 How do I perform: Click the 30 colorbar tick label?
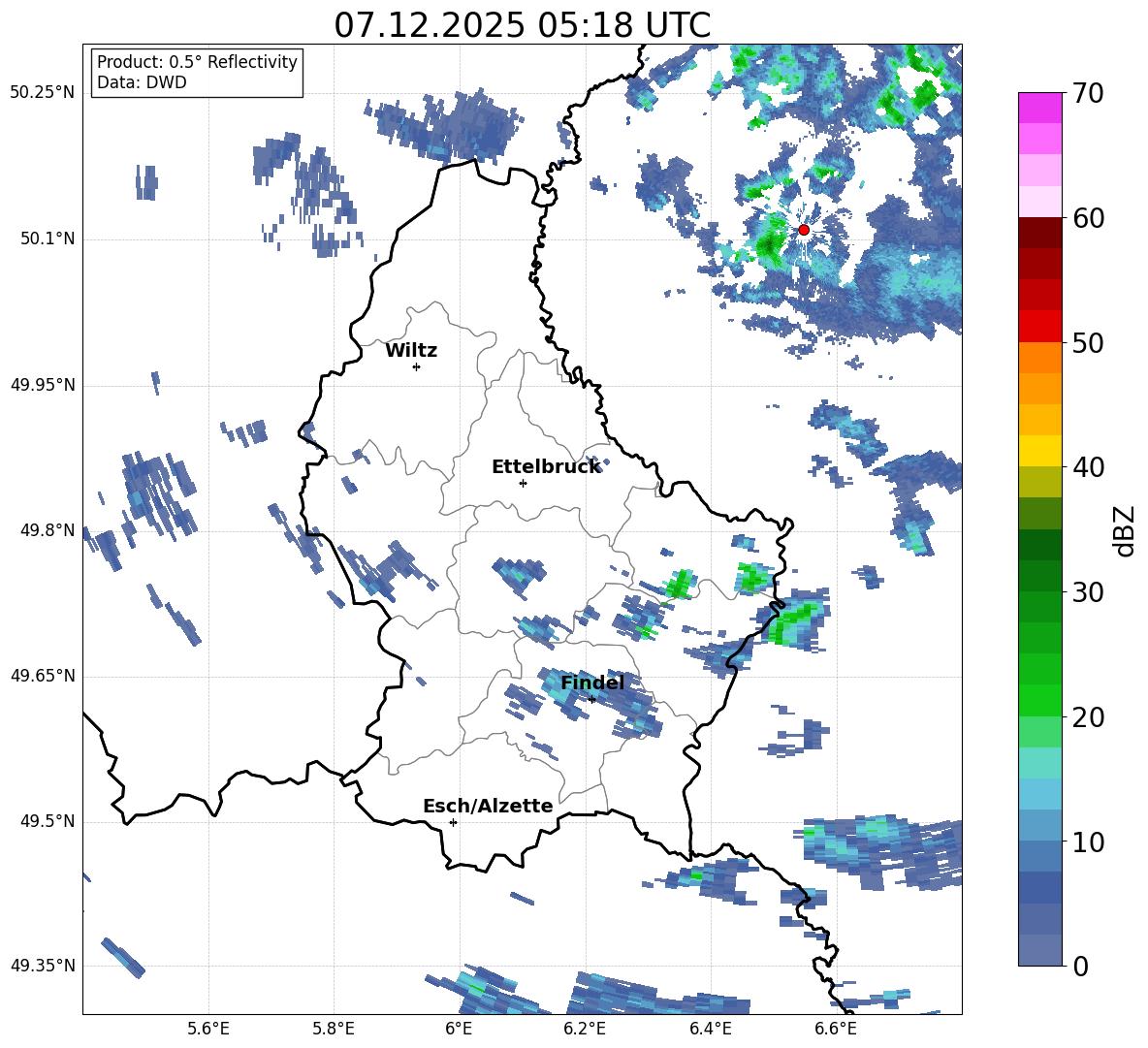point(1088,592)
